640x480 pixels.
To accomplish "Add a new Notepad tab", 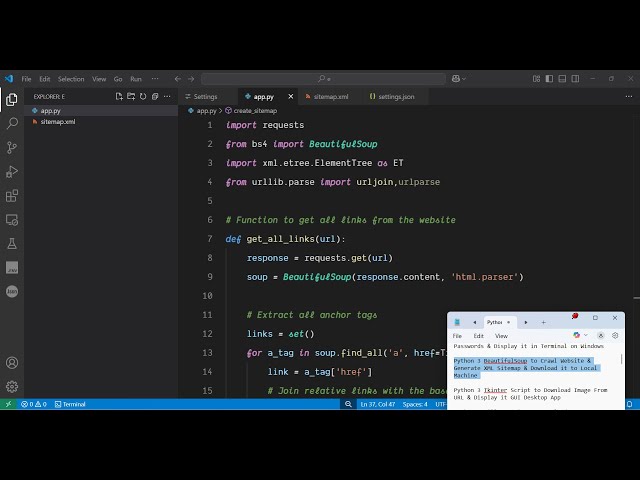I will tap(543, 322).
